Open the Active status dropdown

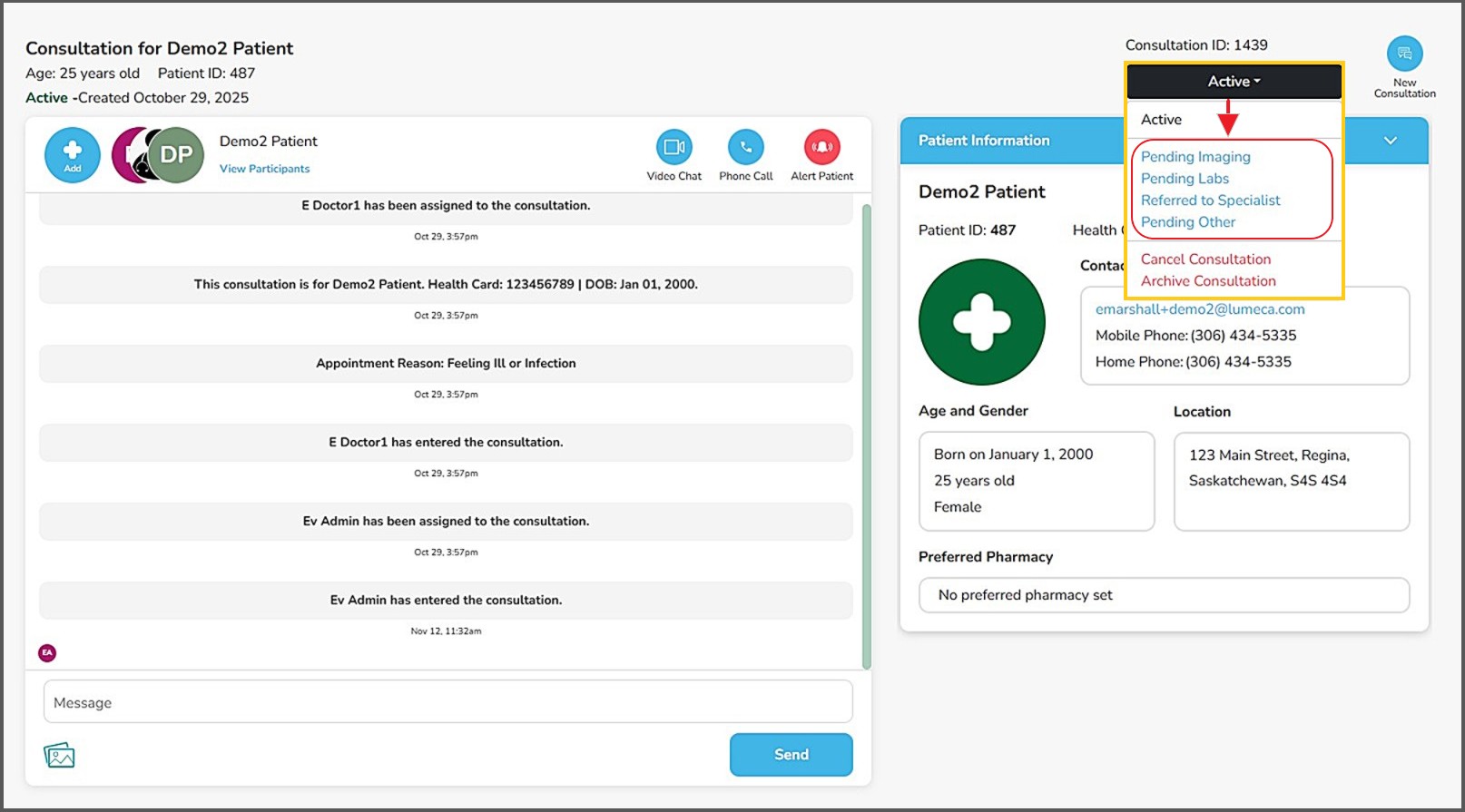click(1234, 82)
